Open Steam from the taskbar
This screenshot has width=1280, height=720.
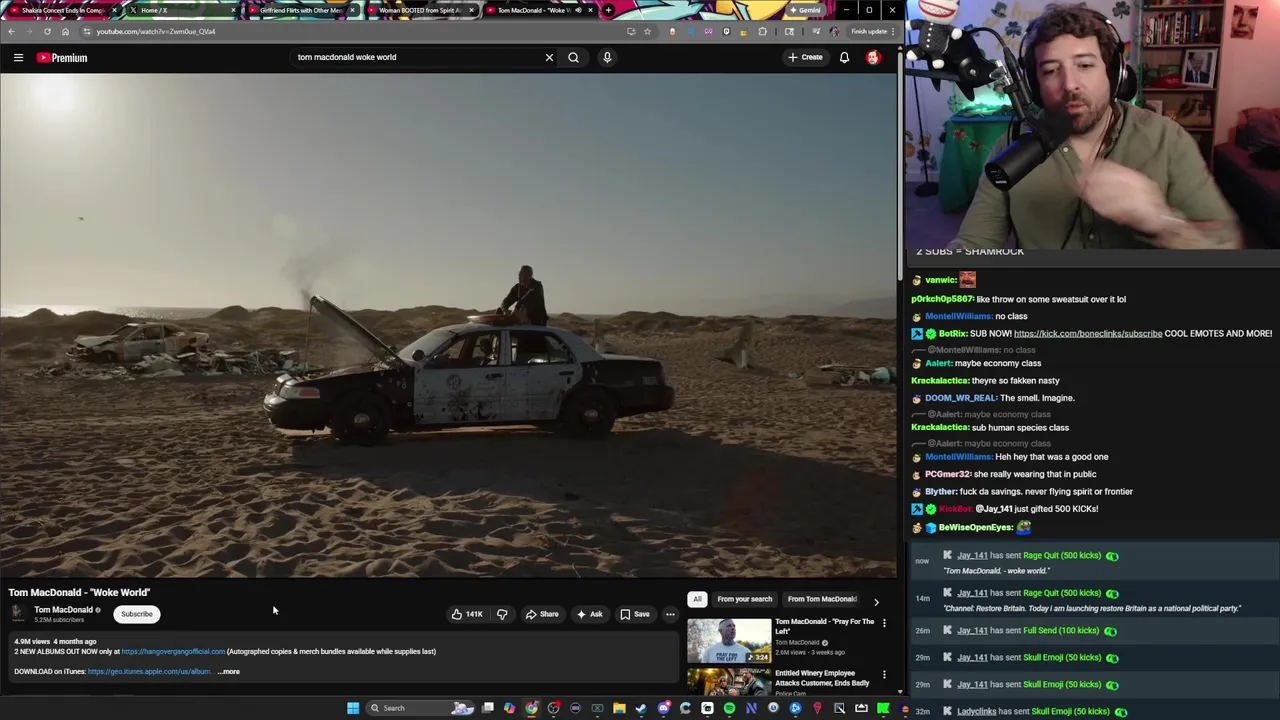[640, 708]
